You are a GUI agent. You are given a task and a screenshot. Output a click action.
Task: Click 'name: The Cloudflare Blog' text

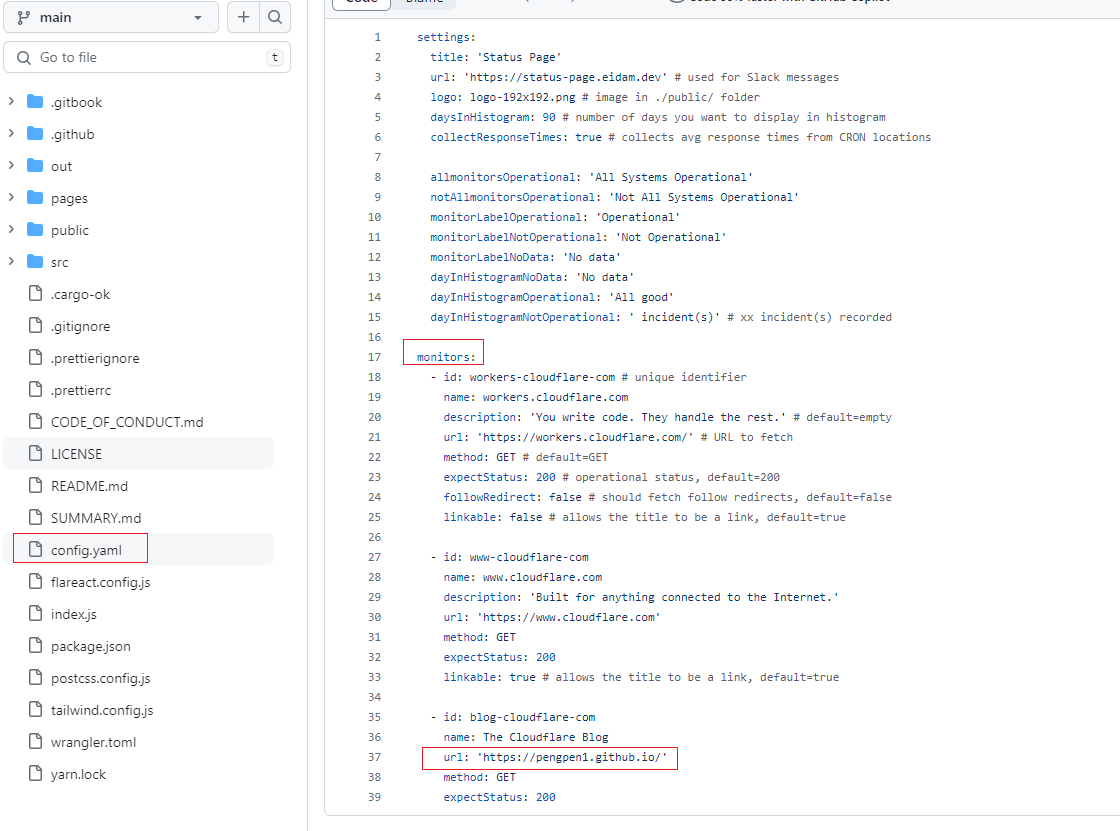[526, 737]
